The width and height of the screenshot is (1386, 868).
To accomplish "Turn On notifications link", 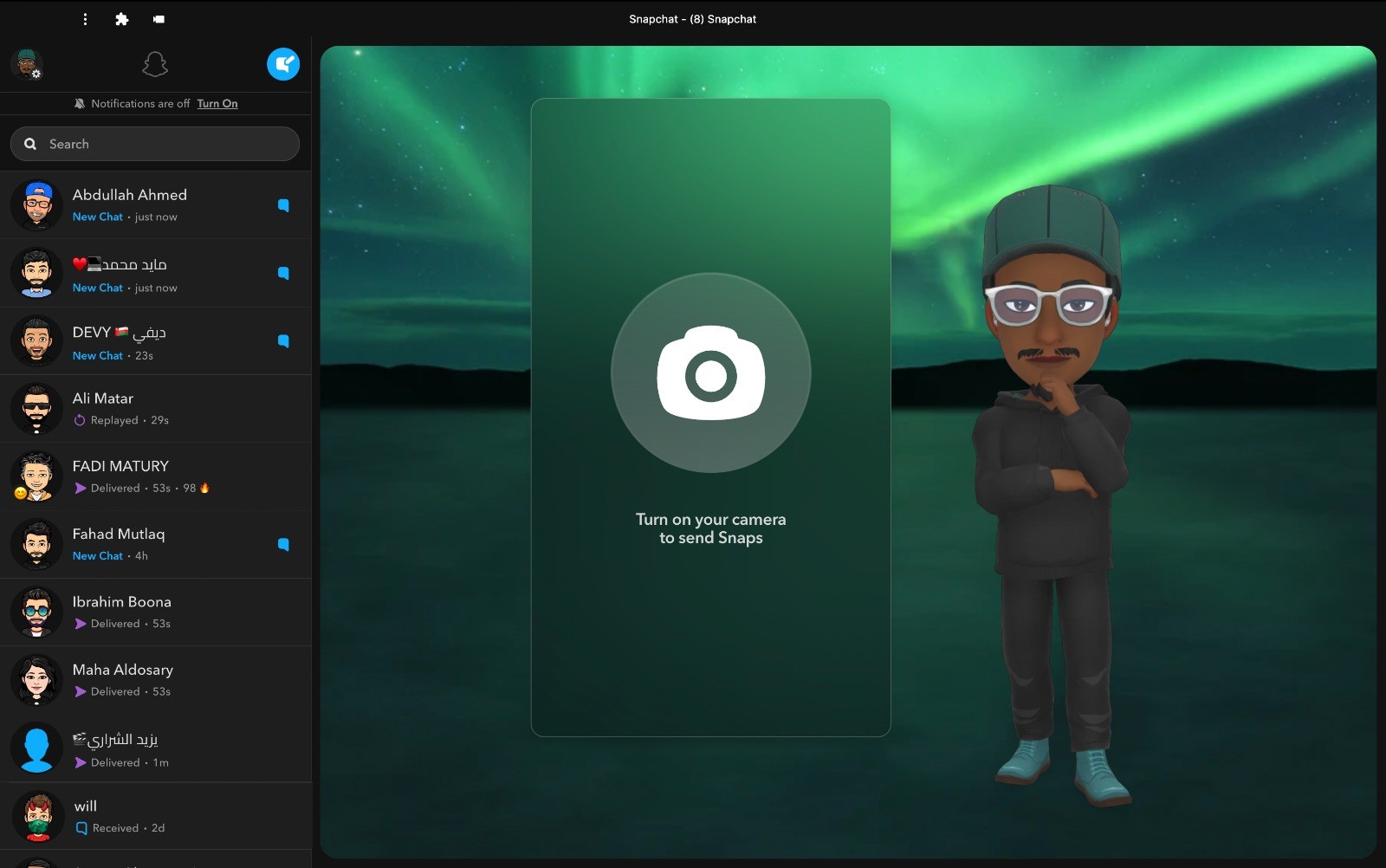I will pyautogui.click(x=217, y=104).
